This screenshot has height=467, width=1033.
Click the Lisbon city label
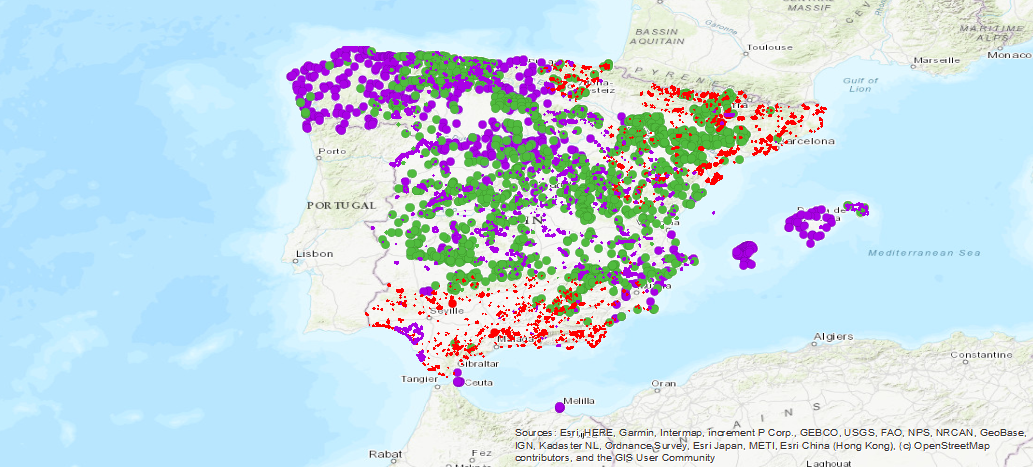click(313, 254)
